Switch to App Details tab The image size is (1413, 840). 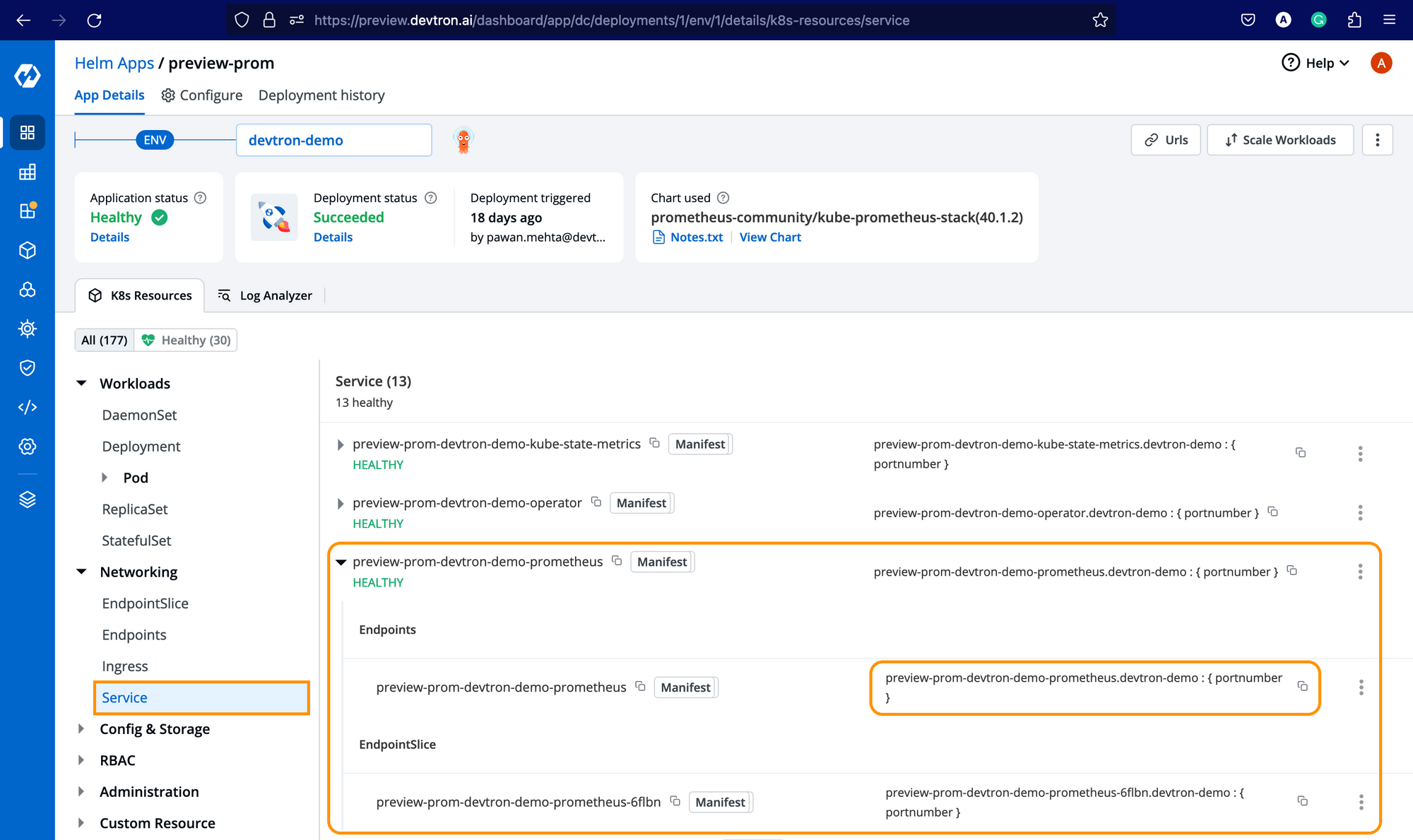(110, 95)
